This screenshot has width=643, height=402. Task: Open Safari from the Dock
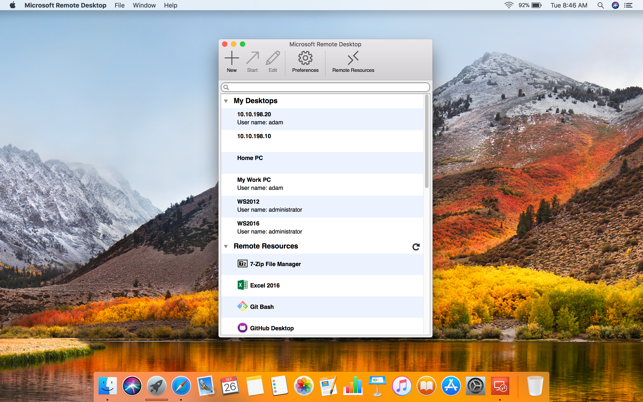pos(181,386)
